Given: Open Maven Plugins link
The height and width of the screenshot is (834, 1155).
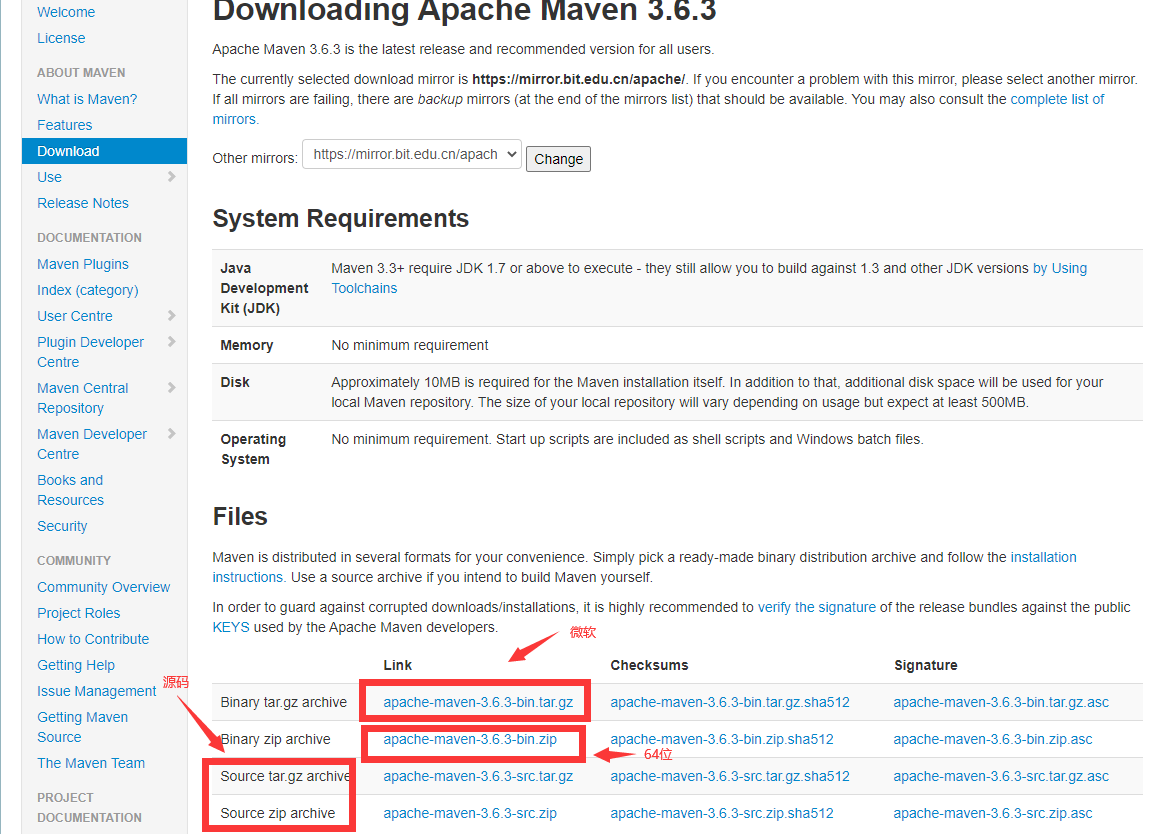Looking at the screenshot, I should (x=82, y=264).
